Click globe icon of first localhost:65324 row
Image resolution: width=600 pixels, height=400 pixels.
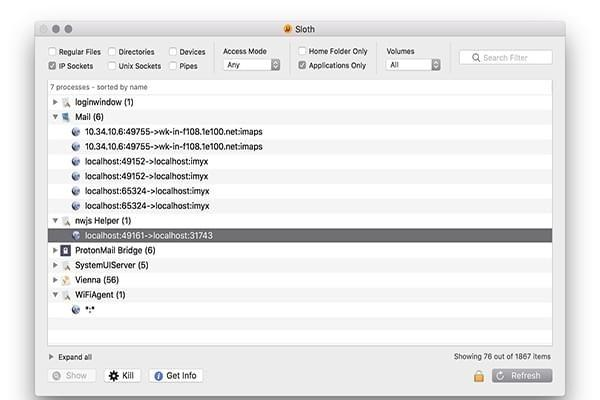[76, 191]
